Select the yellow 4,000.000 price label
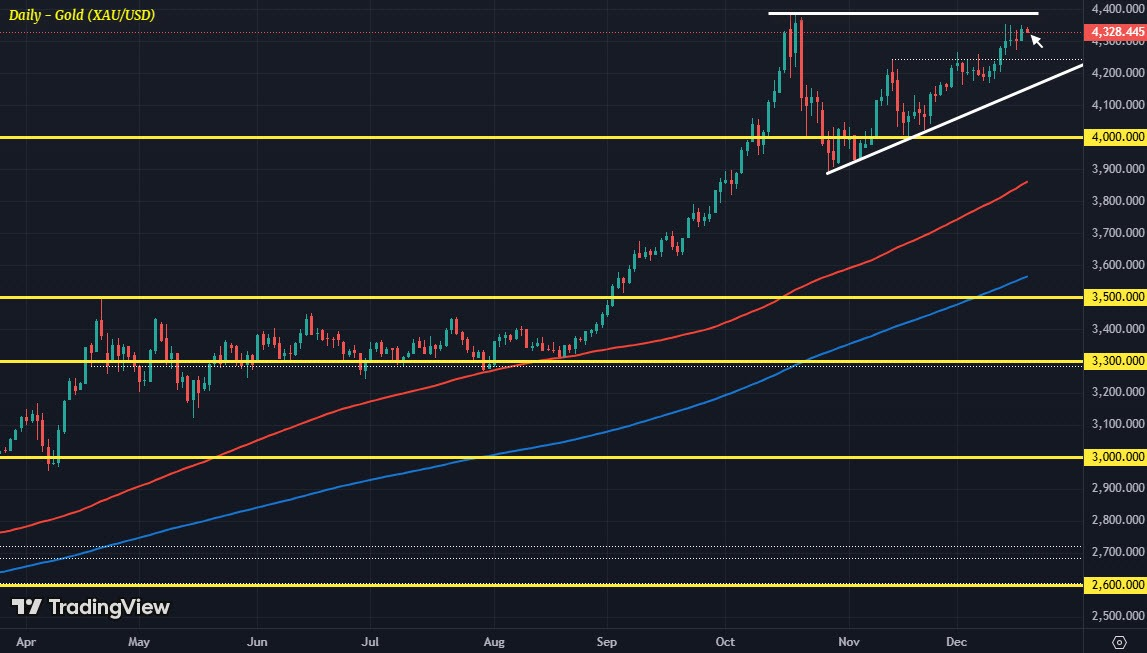This screenshot has height=653, width=1147. tap(1116, 137)
